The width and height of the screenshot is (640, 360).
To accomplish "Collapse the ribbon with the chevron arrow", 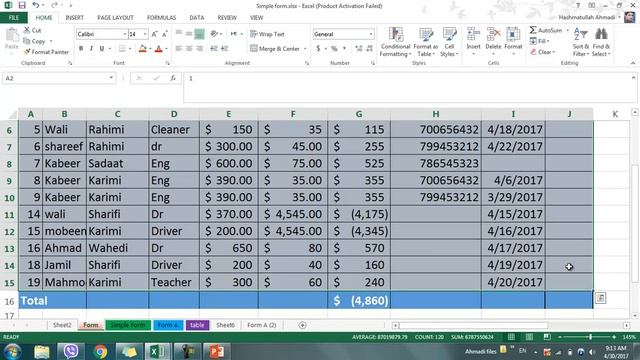I will (633, 63).
